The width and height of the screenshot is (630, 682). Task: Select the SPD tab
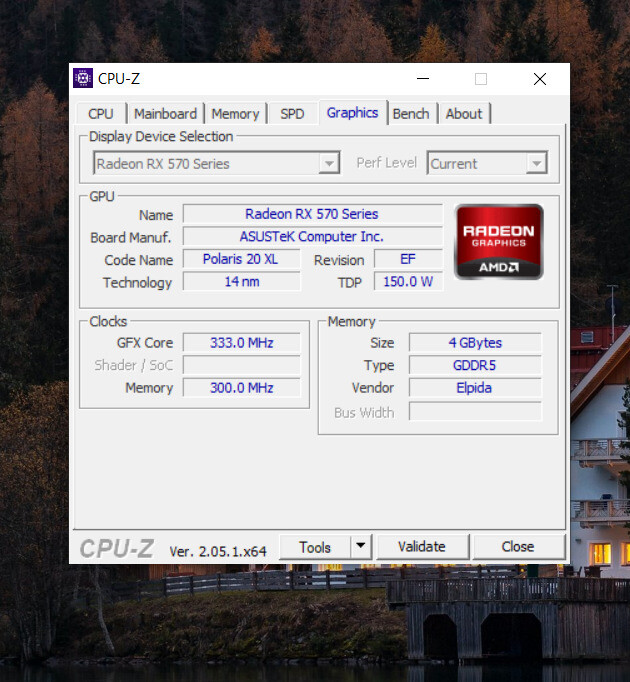click(x=292, y=114)
